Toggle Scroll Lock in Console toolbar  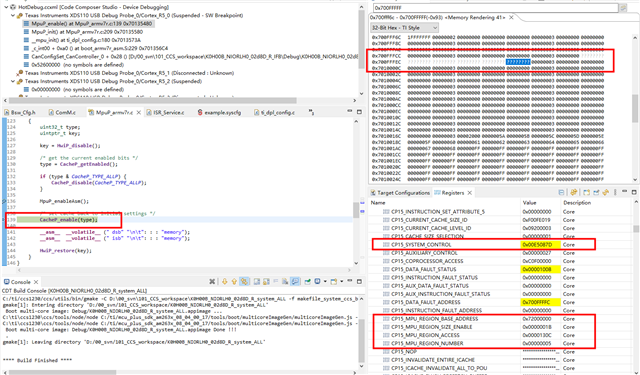click(266, 282)
